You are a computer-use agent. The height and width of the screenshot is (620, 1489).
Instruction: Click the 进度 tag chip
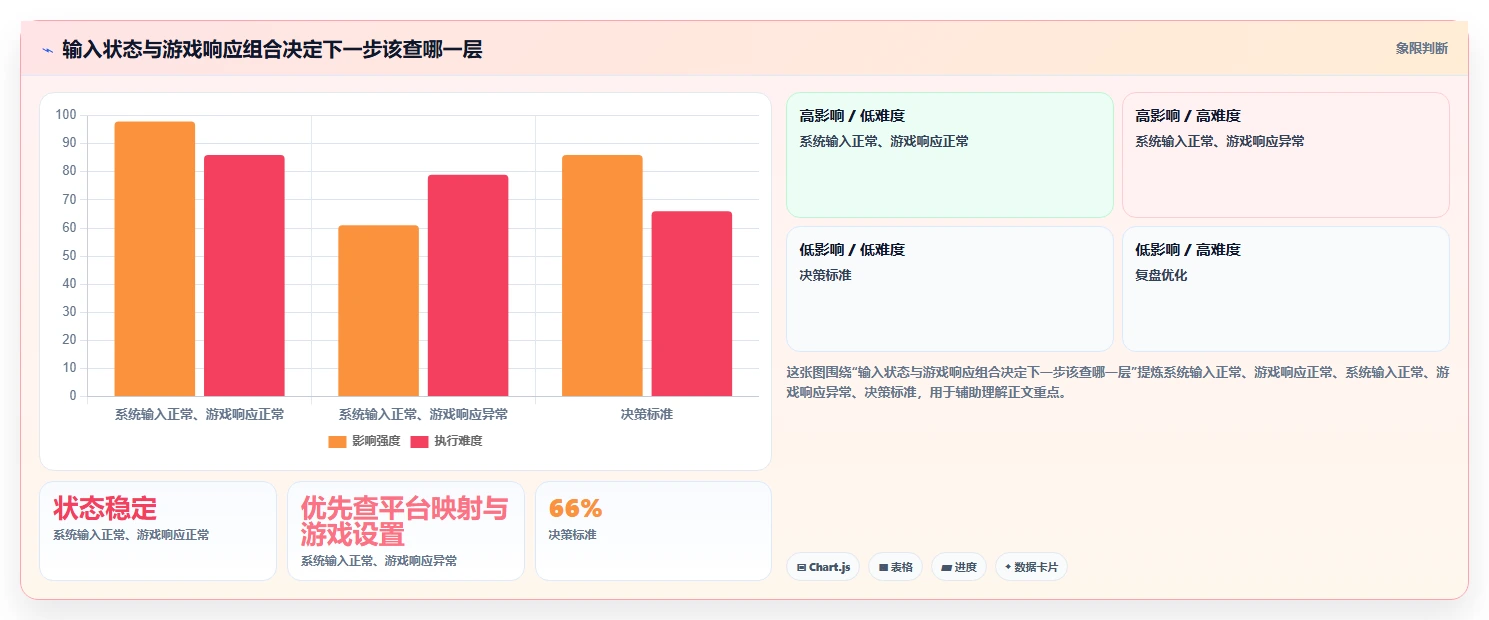point(959,567)
